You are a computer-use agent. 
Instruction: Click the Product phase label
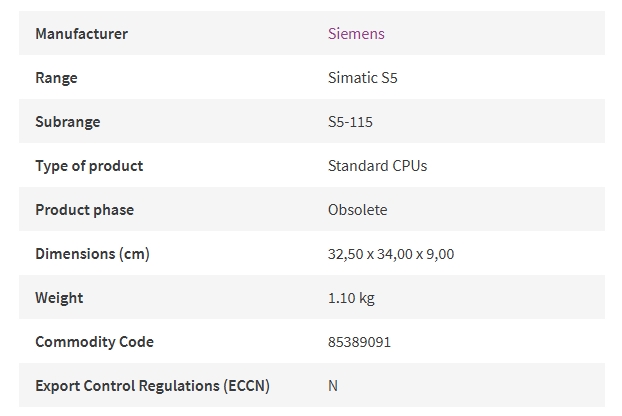[84, 210]
